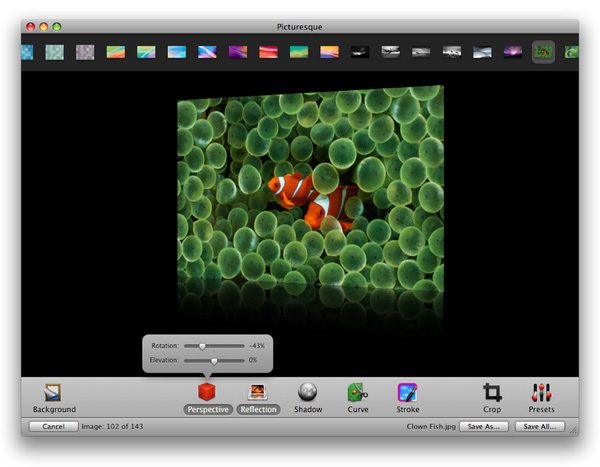Open the Shadow sphere tool

[307, 392]
